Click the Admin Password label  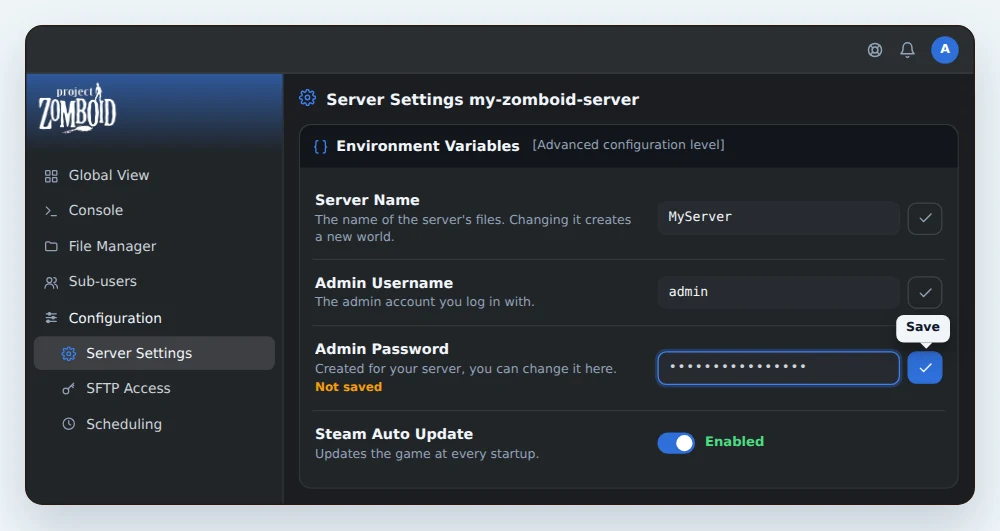click(x=381, y=349)
